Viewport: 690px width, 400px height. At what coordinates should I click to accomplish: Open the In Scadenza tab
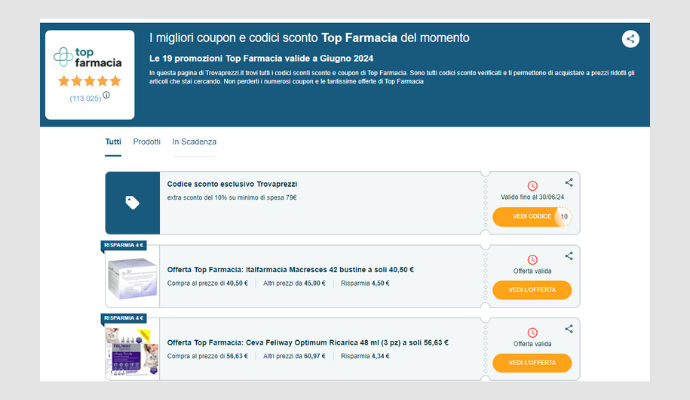point(194,142)
